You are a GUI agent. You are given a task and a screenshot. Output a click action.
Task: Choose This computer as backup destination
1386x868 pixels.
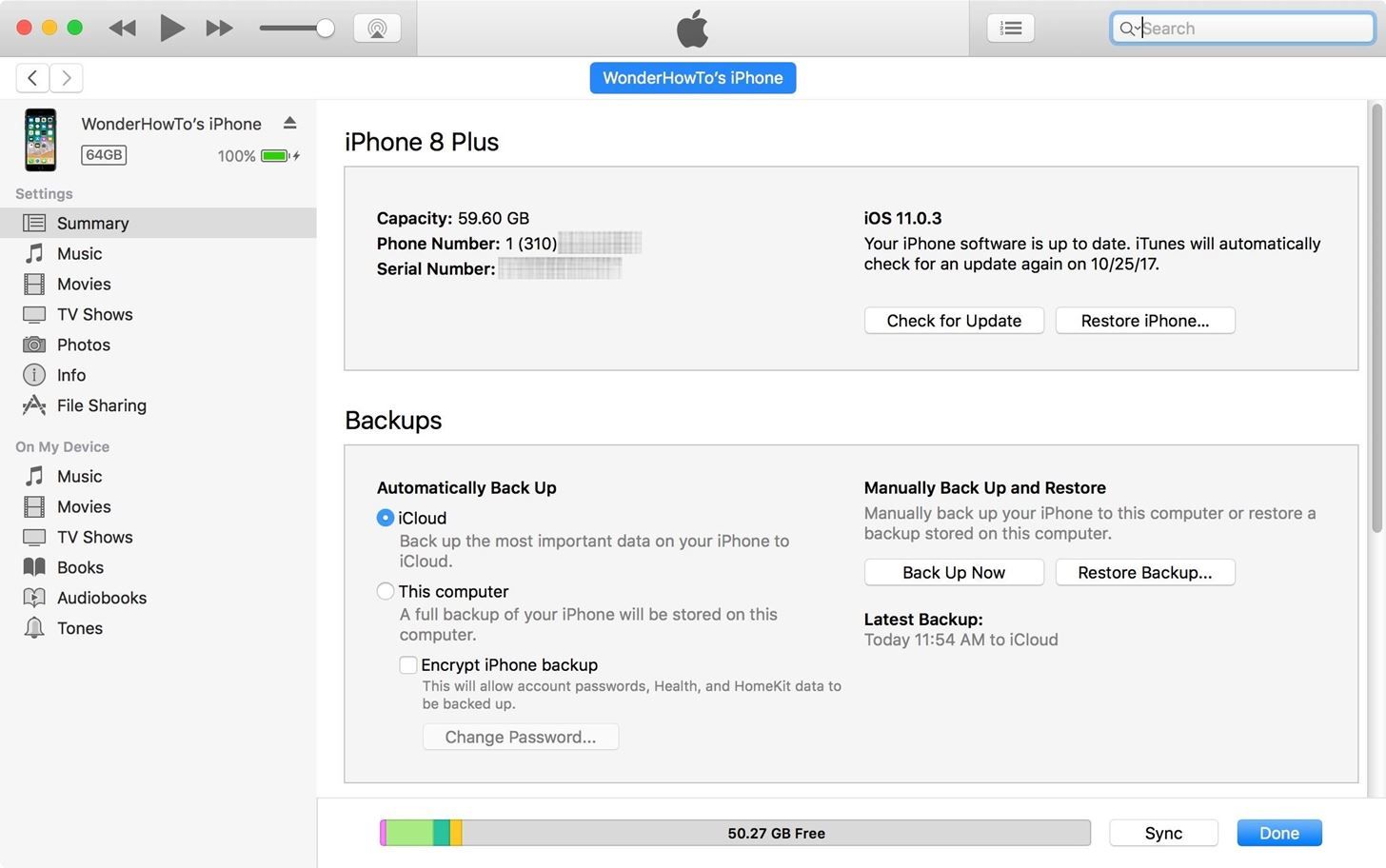pyautogui.click(x=385, y=591)
